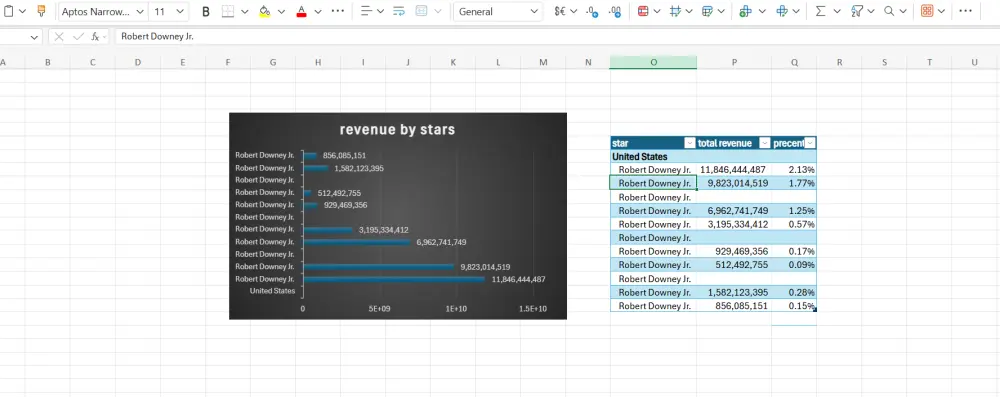
Task: Expand the currency format dropdown arrow
Action: 573,11
